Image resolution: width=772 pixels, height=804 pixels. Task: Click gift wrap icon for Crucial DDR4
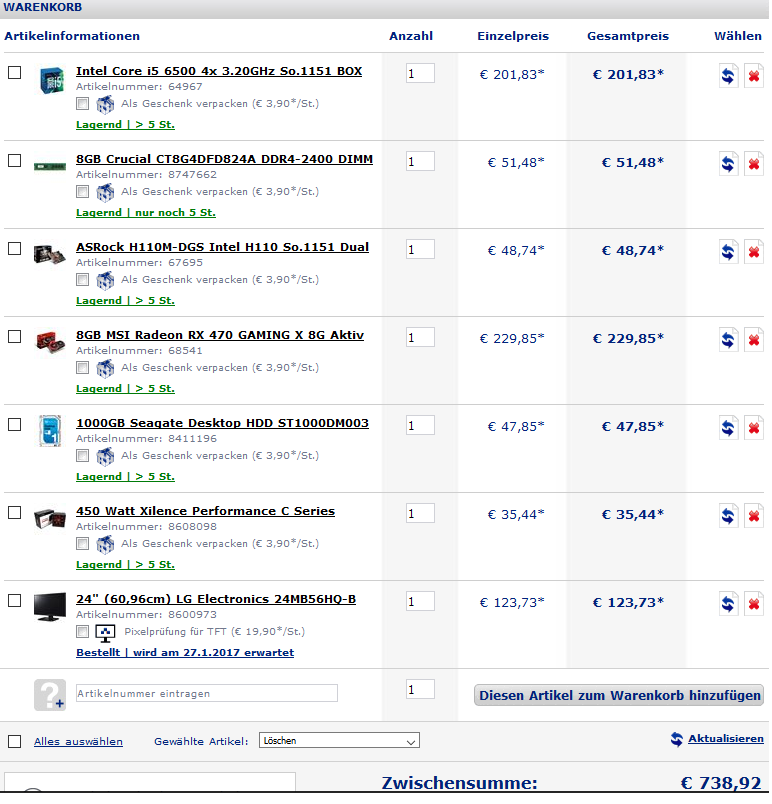[105, 192]
